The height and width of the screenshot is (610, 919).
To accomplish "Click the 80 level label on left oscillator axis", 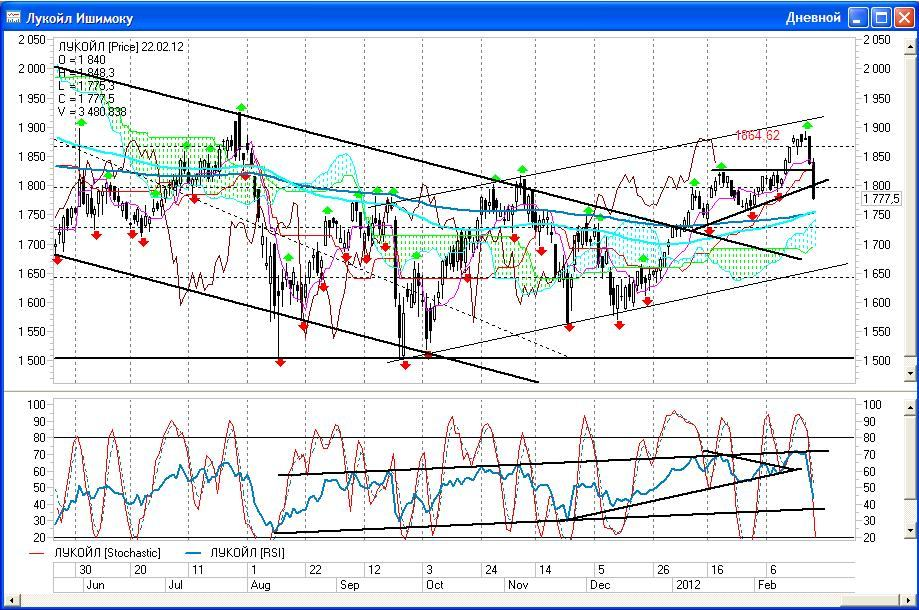I will (39, 438).
